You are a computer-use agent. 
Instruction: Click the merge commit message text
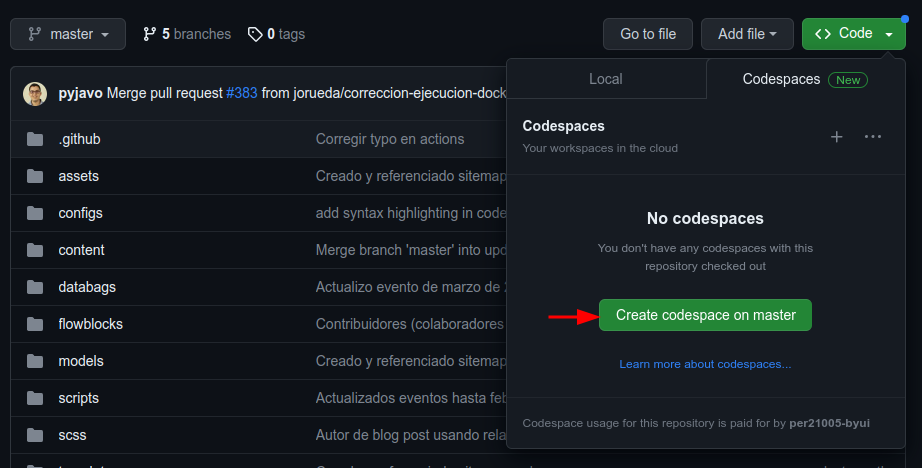click(x=306, y=93)
